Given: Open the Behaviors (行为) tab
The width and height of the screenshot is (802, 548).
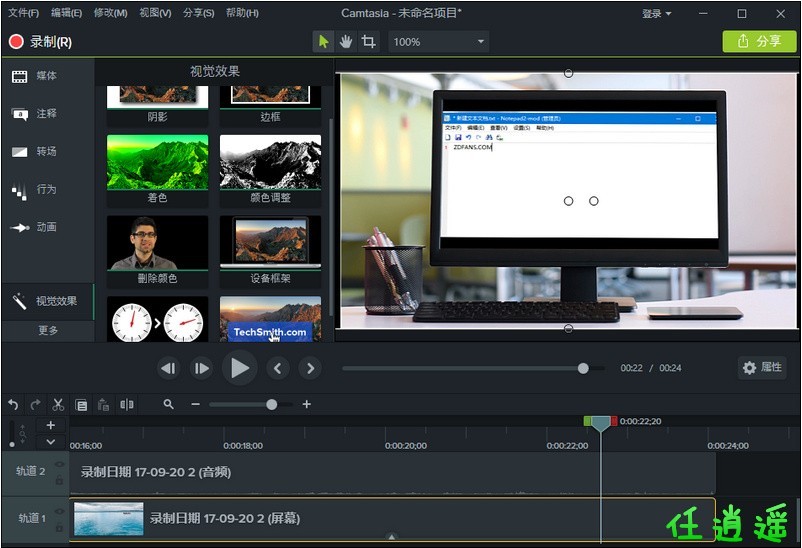Looking at the screenshot, I should (x=48, y=189).
